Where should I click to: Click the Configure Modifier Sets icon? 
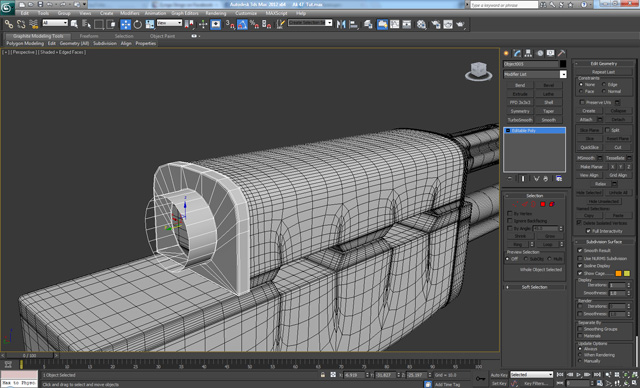[559, 179]
